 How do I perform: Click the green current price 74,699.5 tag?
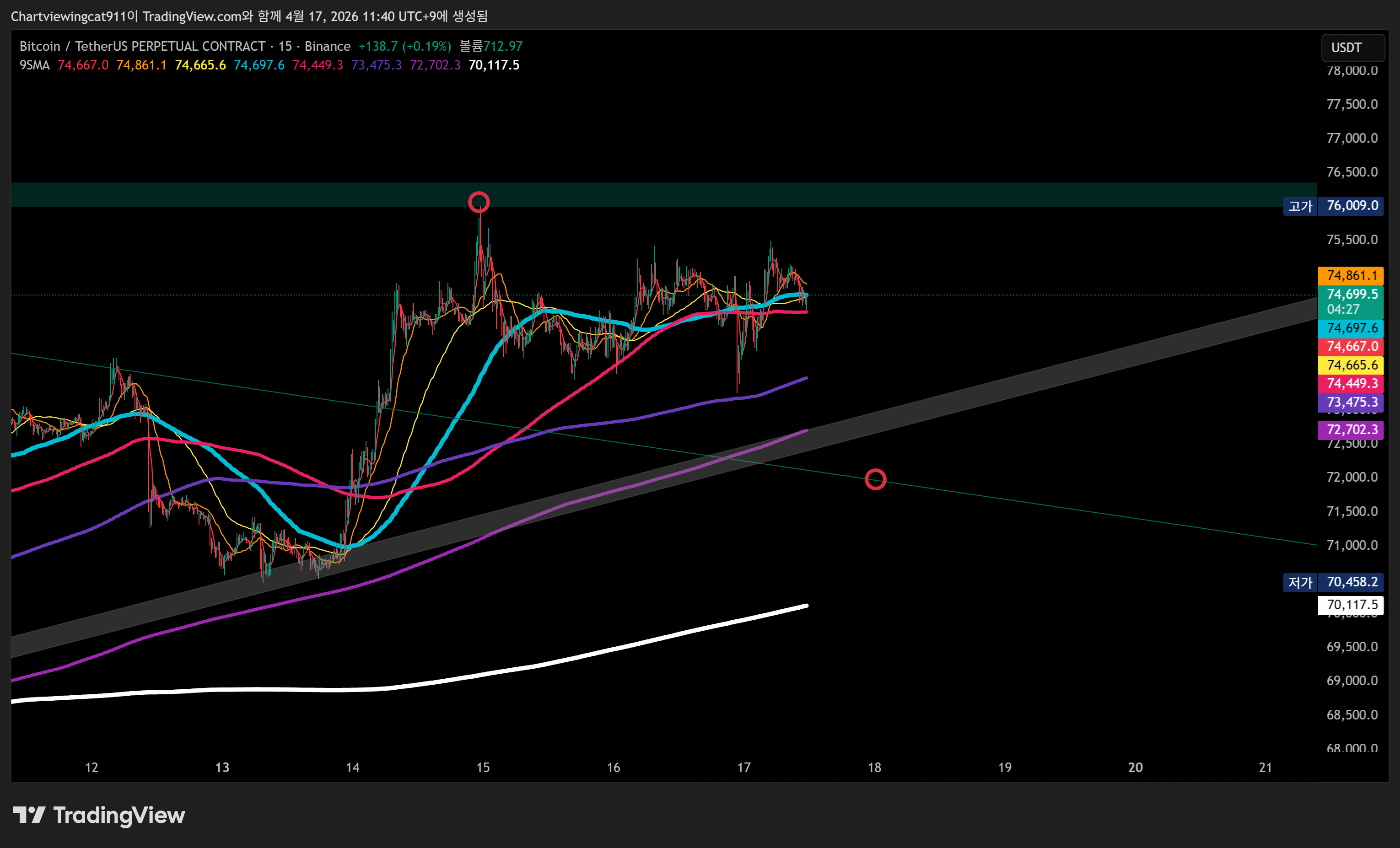pyautogui.click(x=1351, y=295)
